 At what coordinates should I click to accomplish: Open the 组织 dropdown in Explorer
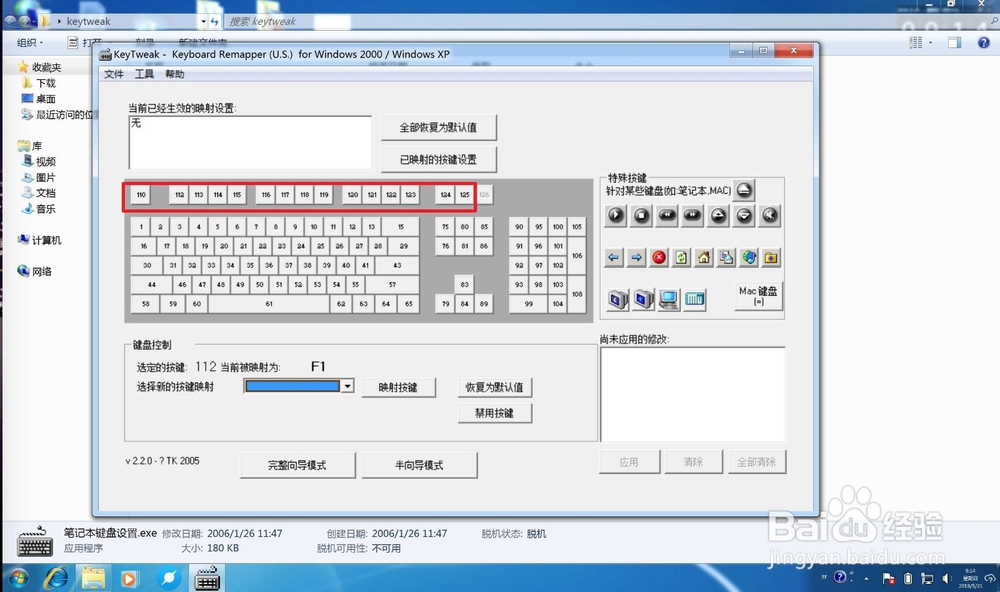pyautogui.click(x=30, y=43)
